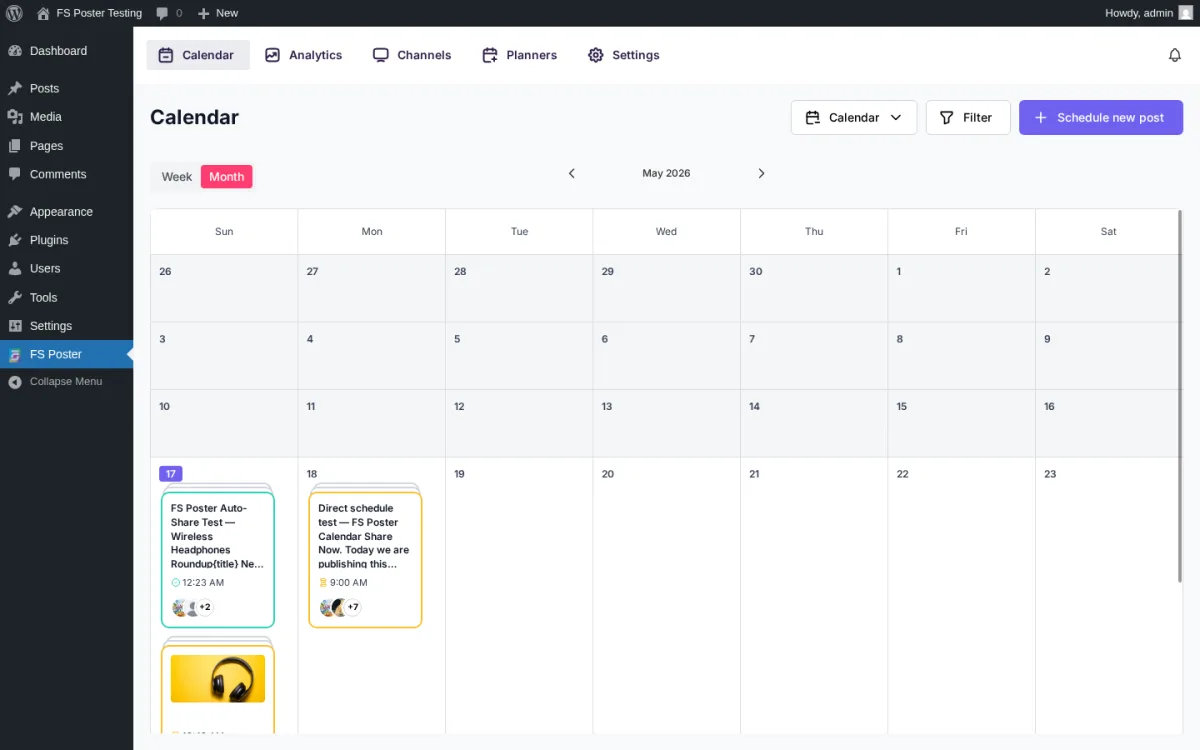
Task: Open Direct schedule test post card
Action: coord(365,559)
